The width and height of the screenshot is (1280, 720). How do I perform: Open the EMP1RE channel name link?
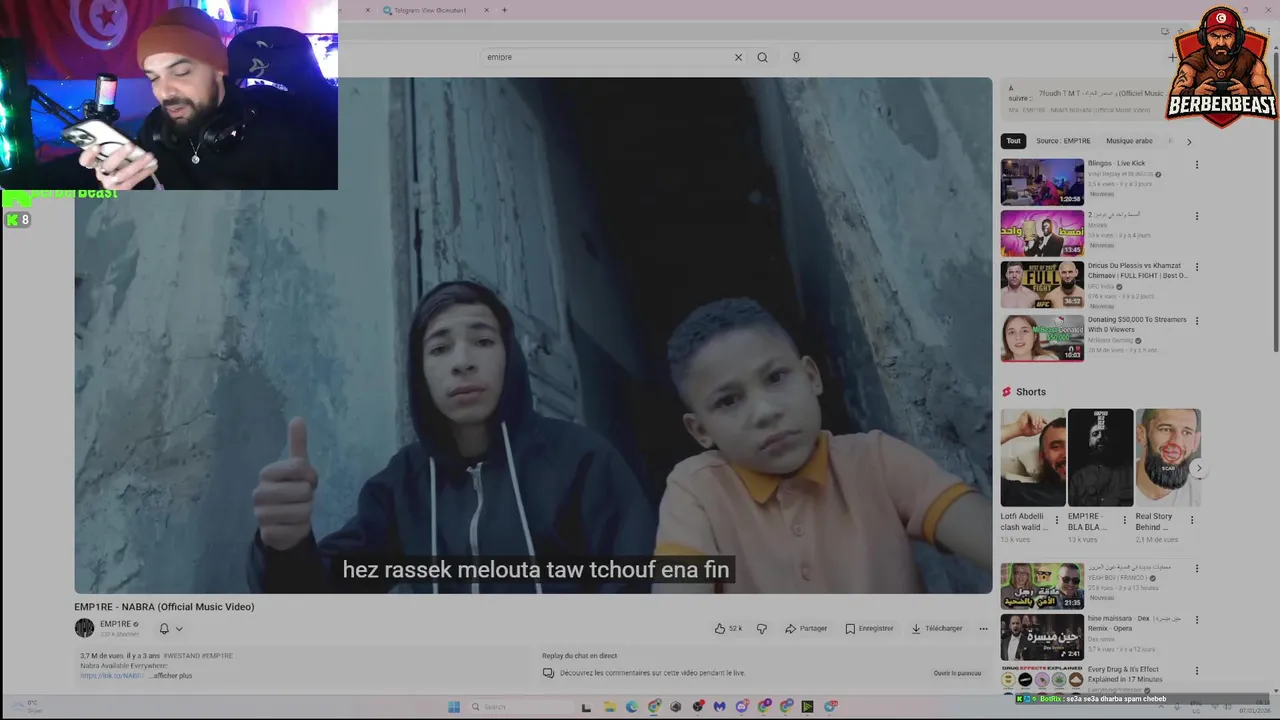(x=115, y=624)
